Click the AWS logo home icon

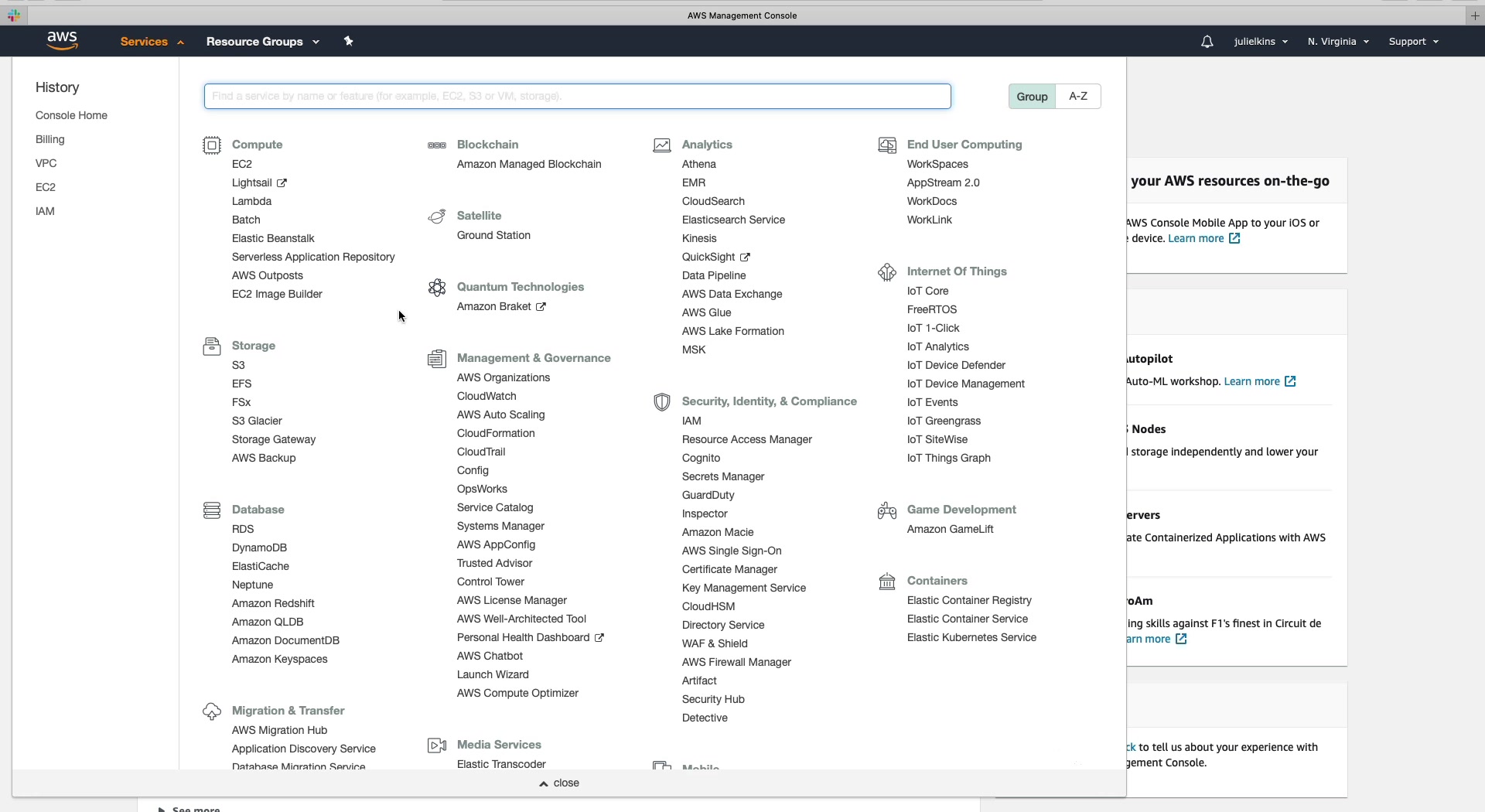(63, 41)
